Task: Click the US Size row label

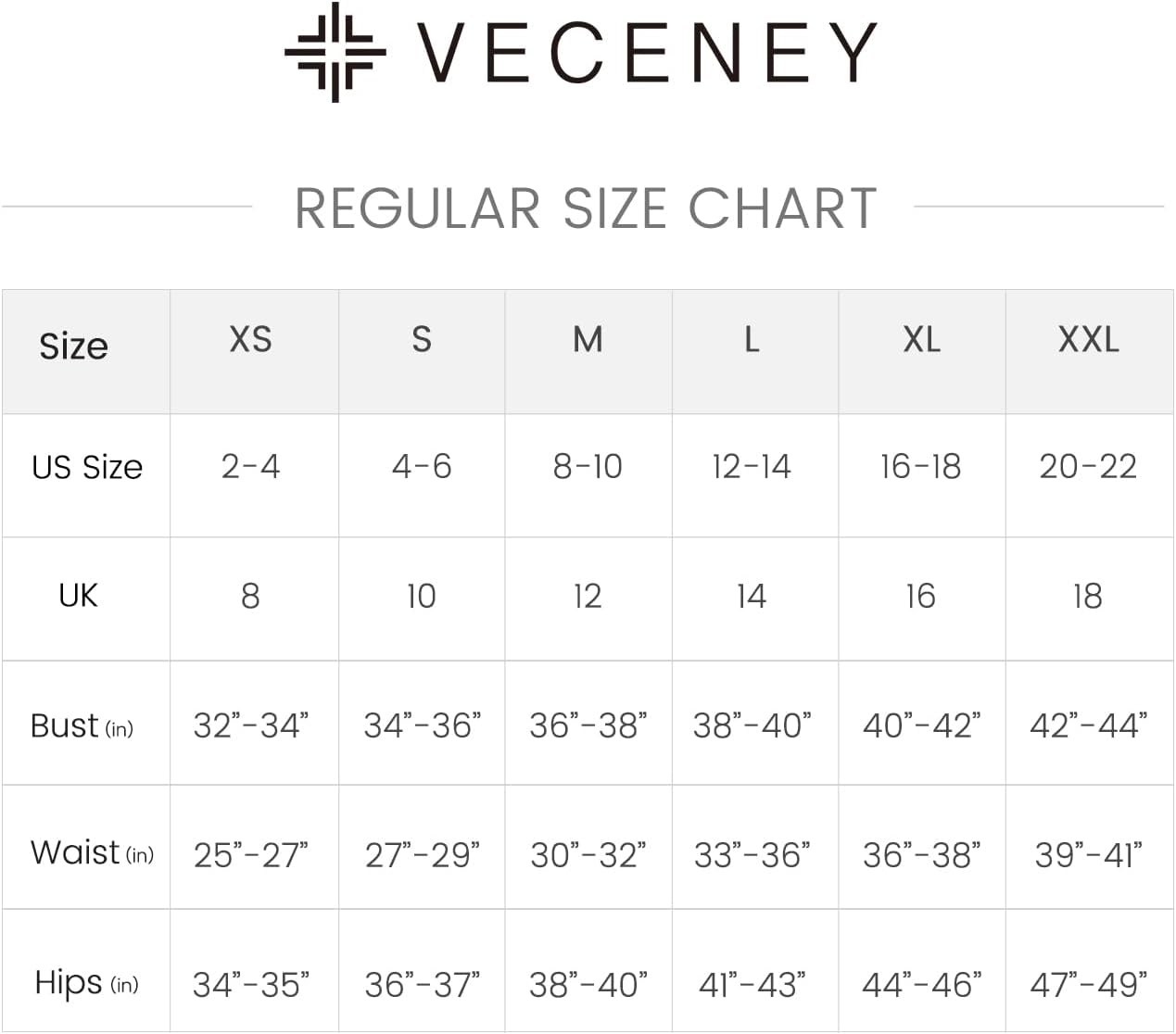Action: pos(87,467)
